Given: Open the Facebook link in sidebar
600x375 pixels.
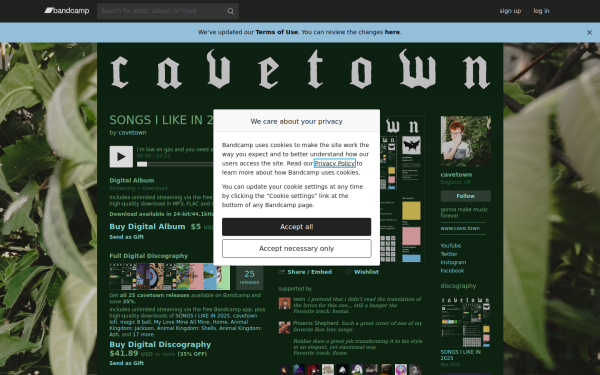Looking at the screenshot, I should click(452, 271).
